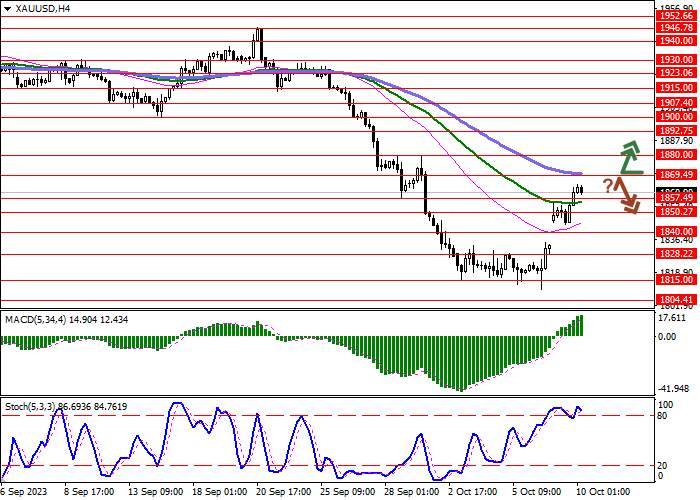The width and height of the screenshot is (700, 500).
Task: Select the 1850.27 price level label
Action: (x=677, y=212)
